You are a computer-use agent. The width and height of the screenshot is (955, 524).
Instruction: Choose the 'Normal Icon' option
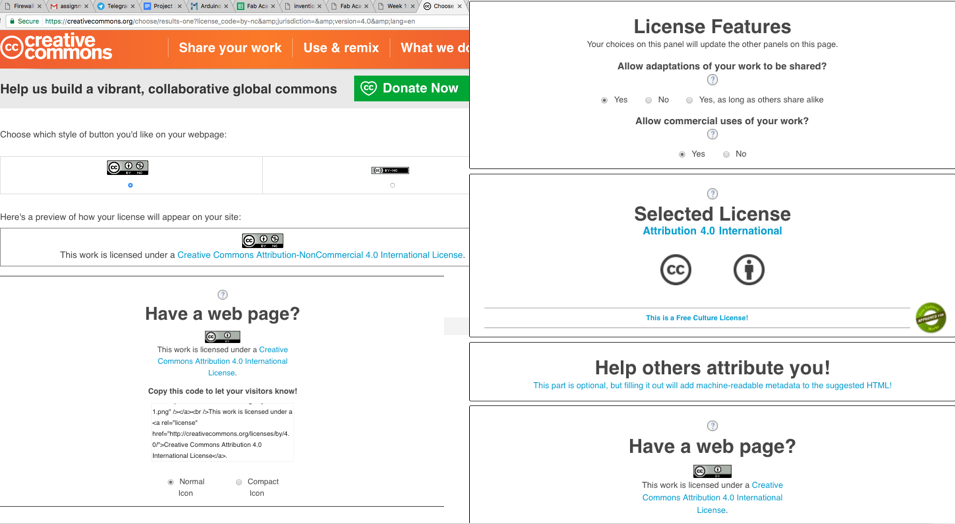pyautogui.click(x=171, y=482)
